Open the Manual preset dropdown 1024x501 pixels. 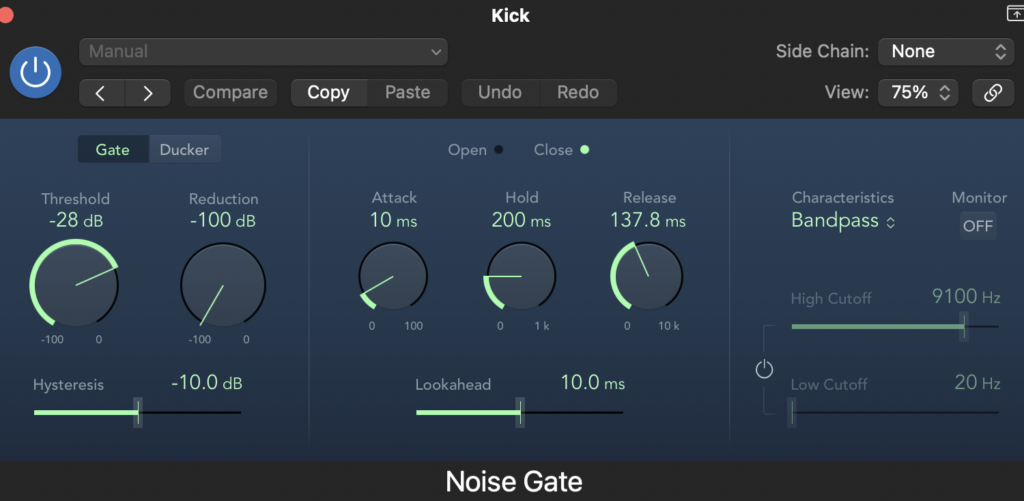[264, 51]
